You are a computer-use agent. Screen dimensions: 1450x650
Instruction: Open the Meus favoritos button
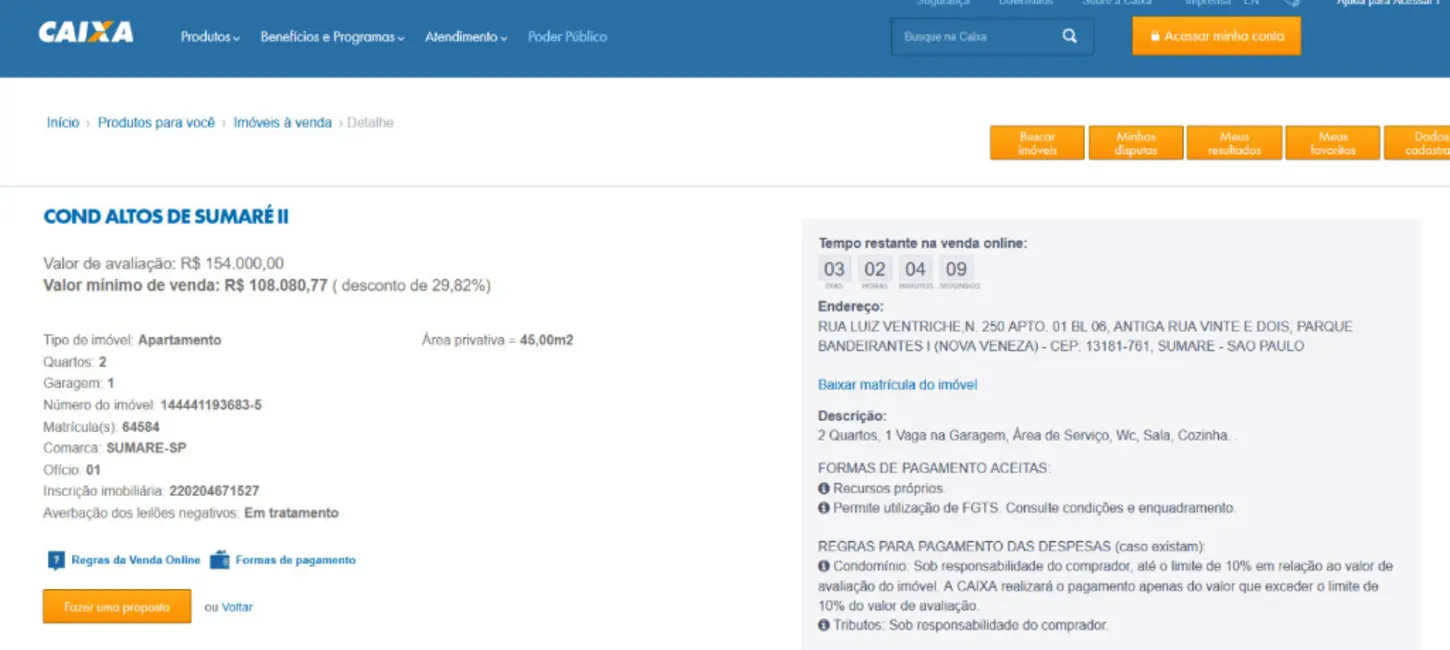point(1332,143)
